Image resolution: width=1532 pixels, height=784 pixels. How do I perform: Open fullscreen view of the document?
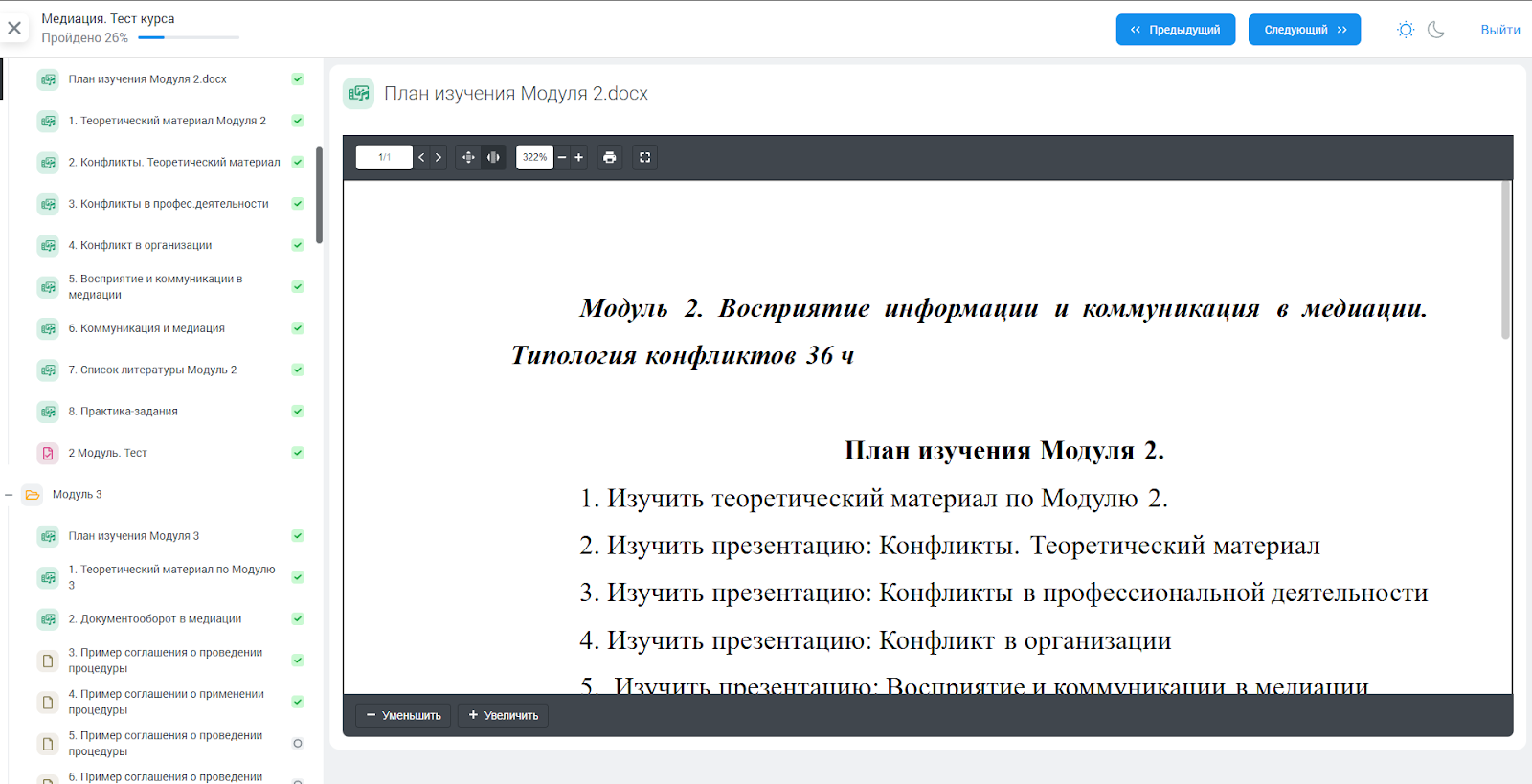645,157
